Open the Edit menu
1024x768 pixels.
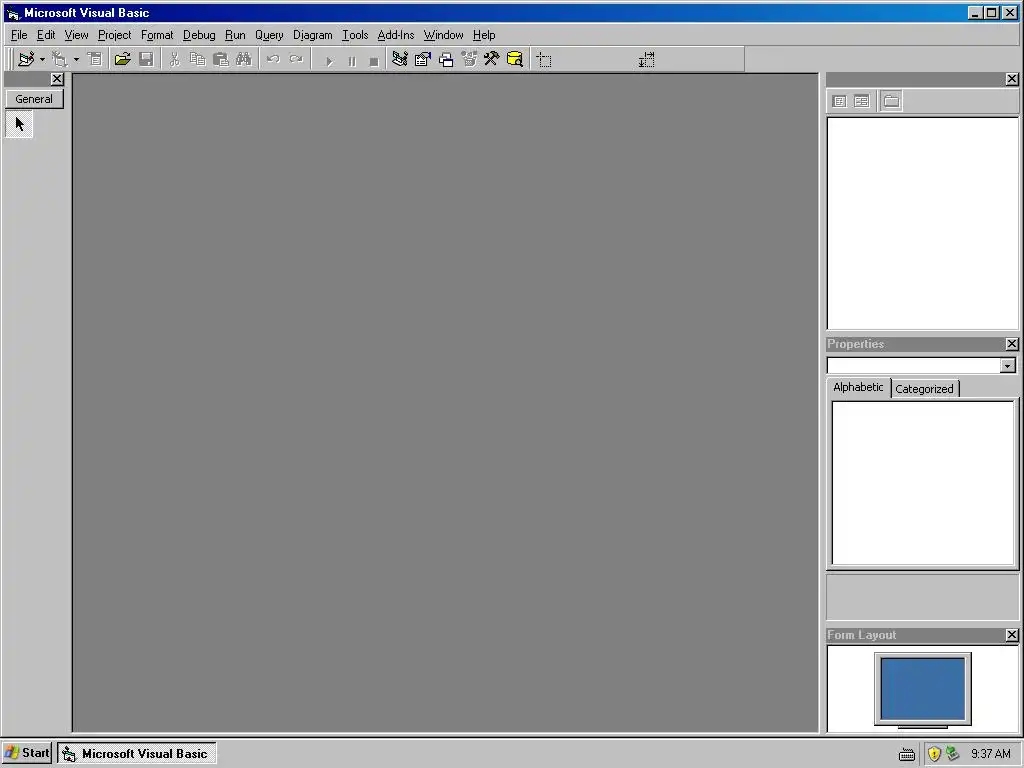pos(46,35)
